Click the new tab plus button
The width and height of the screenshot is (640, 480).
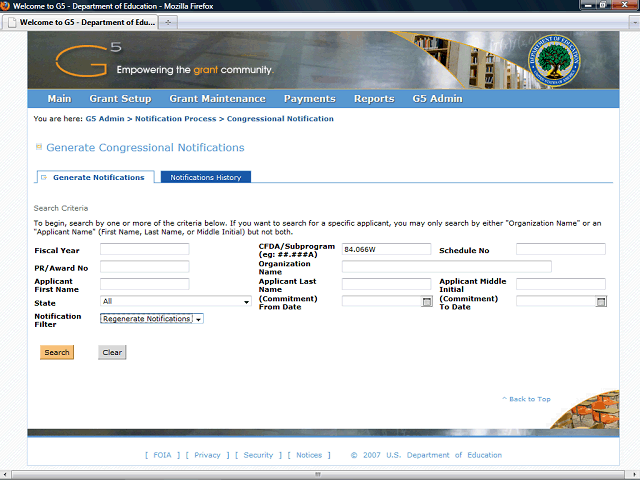point(168,22)
